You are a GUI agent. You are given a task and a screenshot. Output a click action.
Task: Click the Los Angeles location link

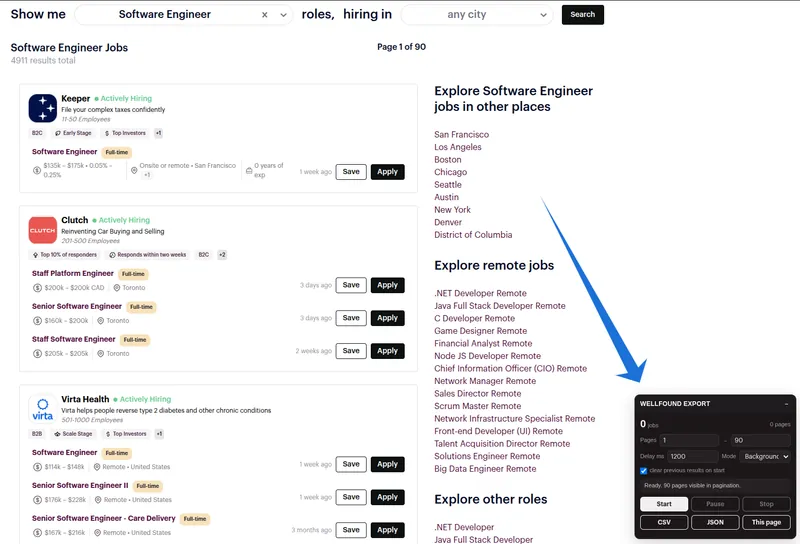pyautogui.click(x=458, y=147)
